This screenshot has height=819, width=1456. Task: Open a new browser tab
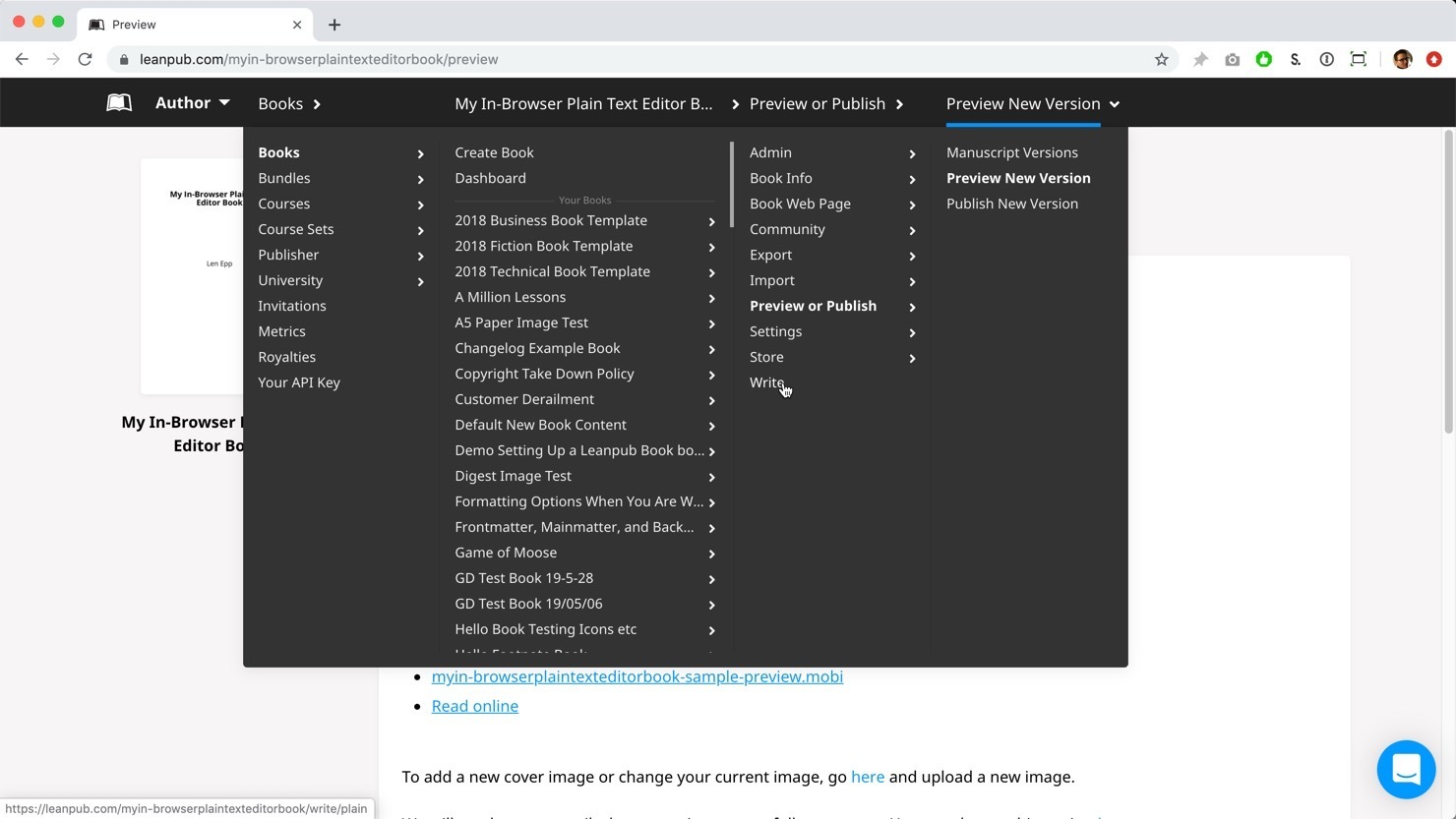click(x=334, y=25)
